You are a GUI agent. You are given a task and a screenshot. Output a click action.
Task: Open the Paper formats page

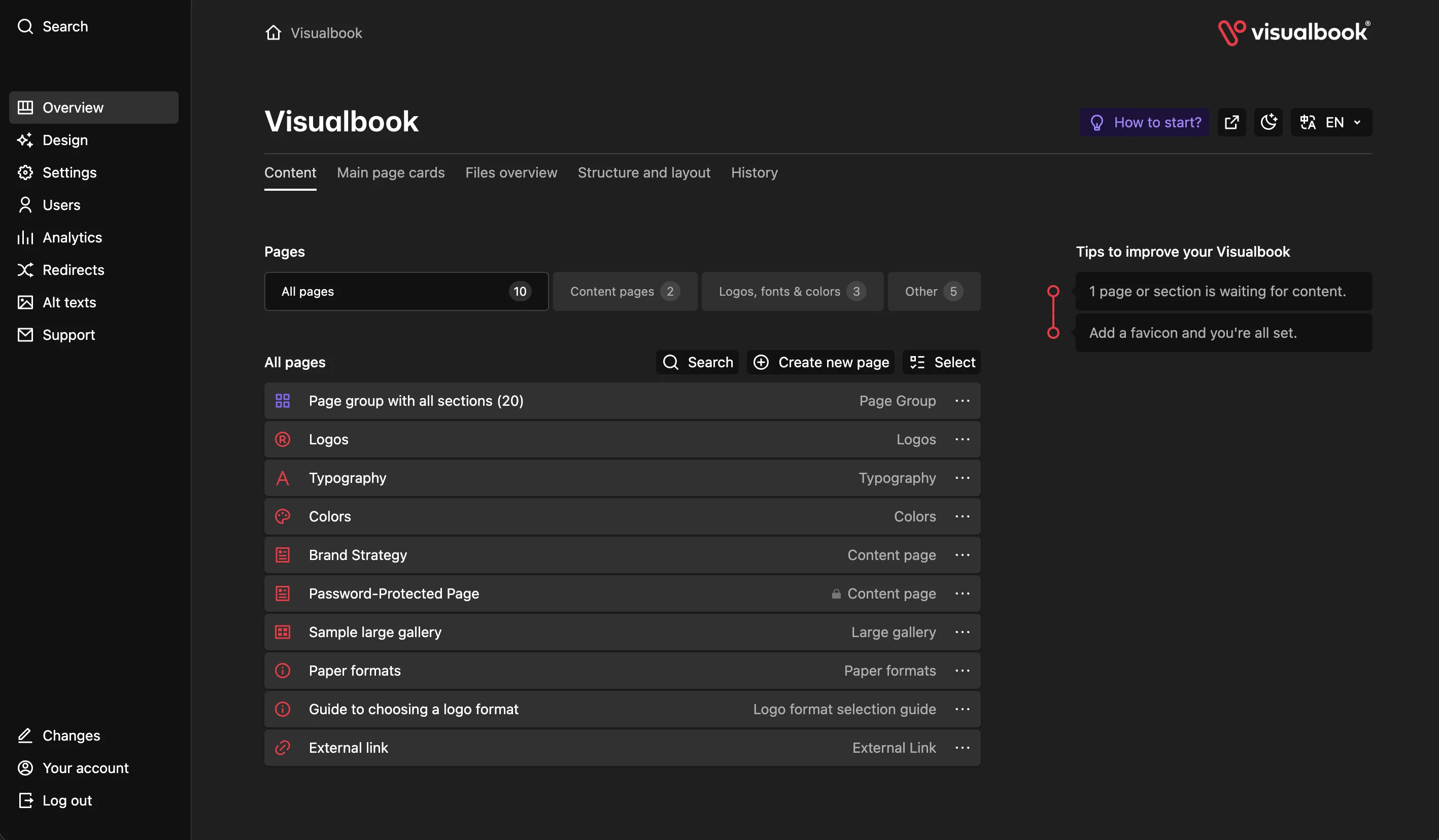point(623,671)
